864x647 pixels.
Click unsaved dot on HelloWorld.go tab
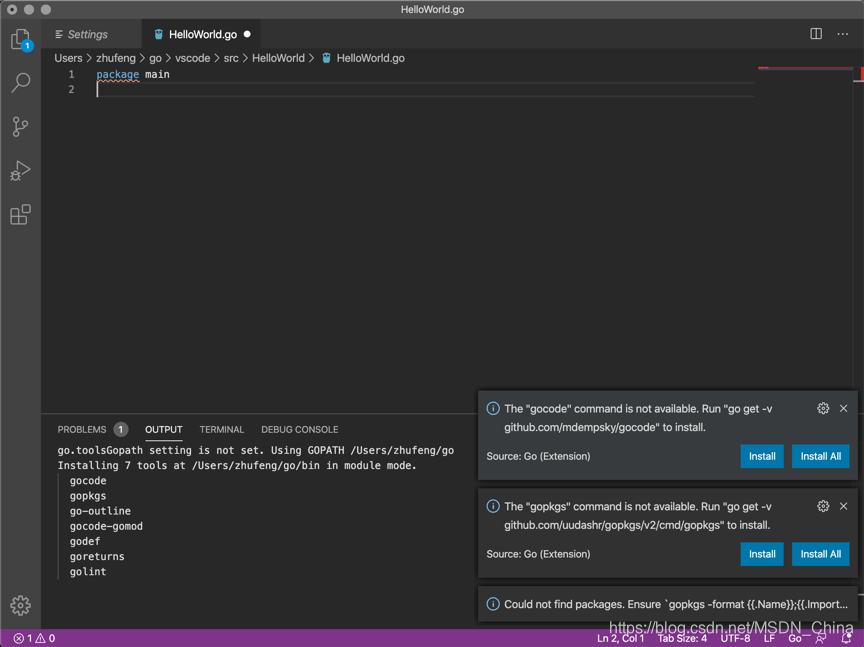pyautogui.click(x=247, y=34)
